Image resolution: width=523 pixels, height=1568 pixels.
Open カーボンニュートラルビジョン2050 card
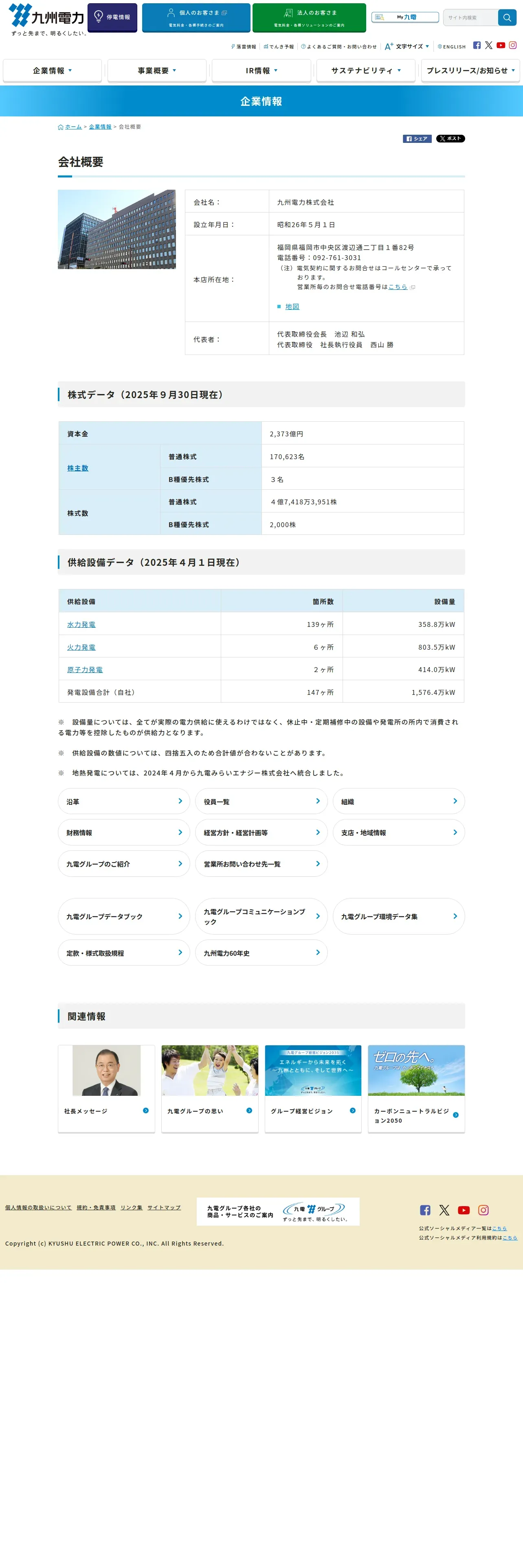coord(416,1089)
